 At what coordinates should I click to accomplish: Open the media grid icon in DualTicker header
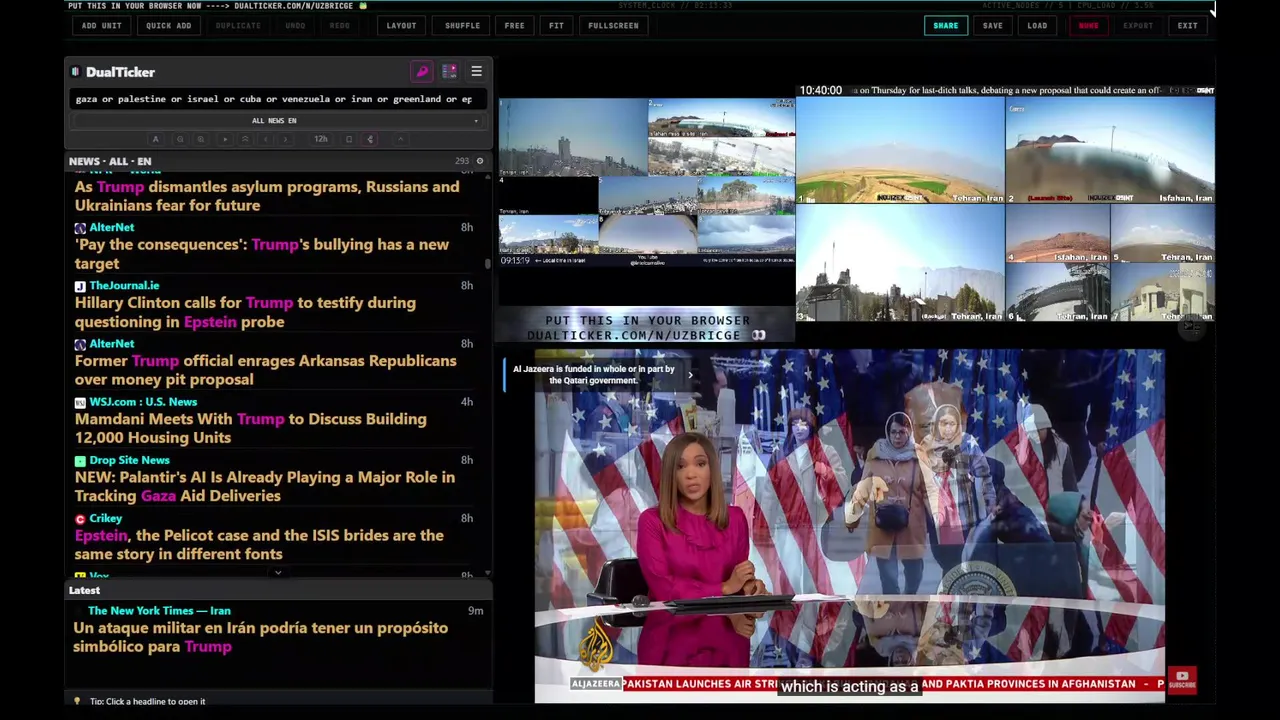click(449, 72)
